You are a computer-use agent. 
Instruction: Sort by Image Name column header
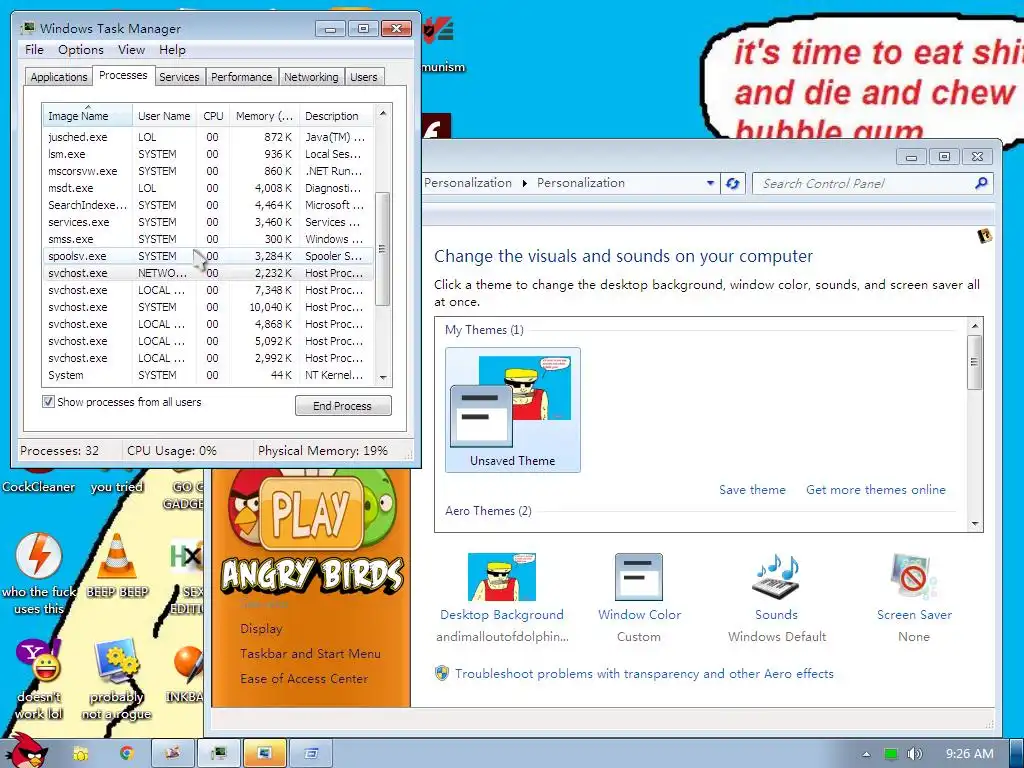pos(87,116)
